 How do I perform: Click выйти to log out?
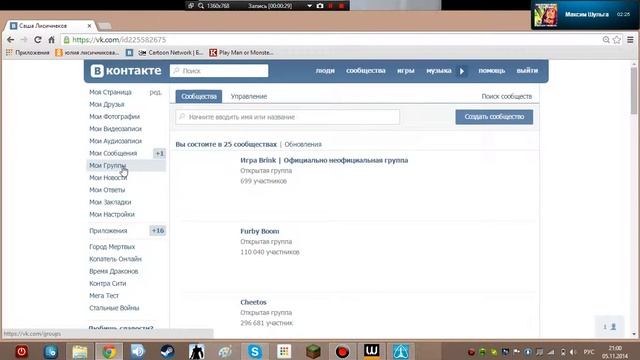point(527,71)
